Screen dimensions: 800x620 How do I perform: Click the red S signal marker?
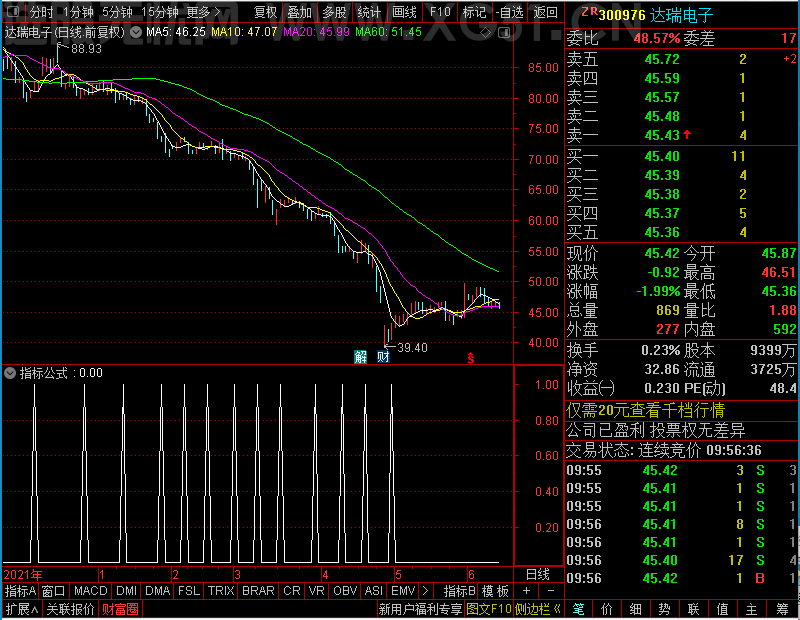coord(470,358)
